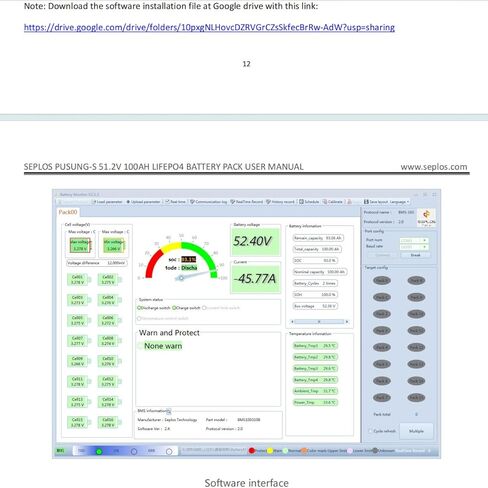Screen dimensions: 488x488
Task: Open the Language dropdown menu
Action: tap(399, 202)
